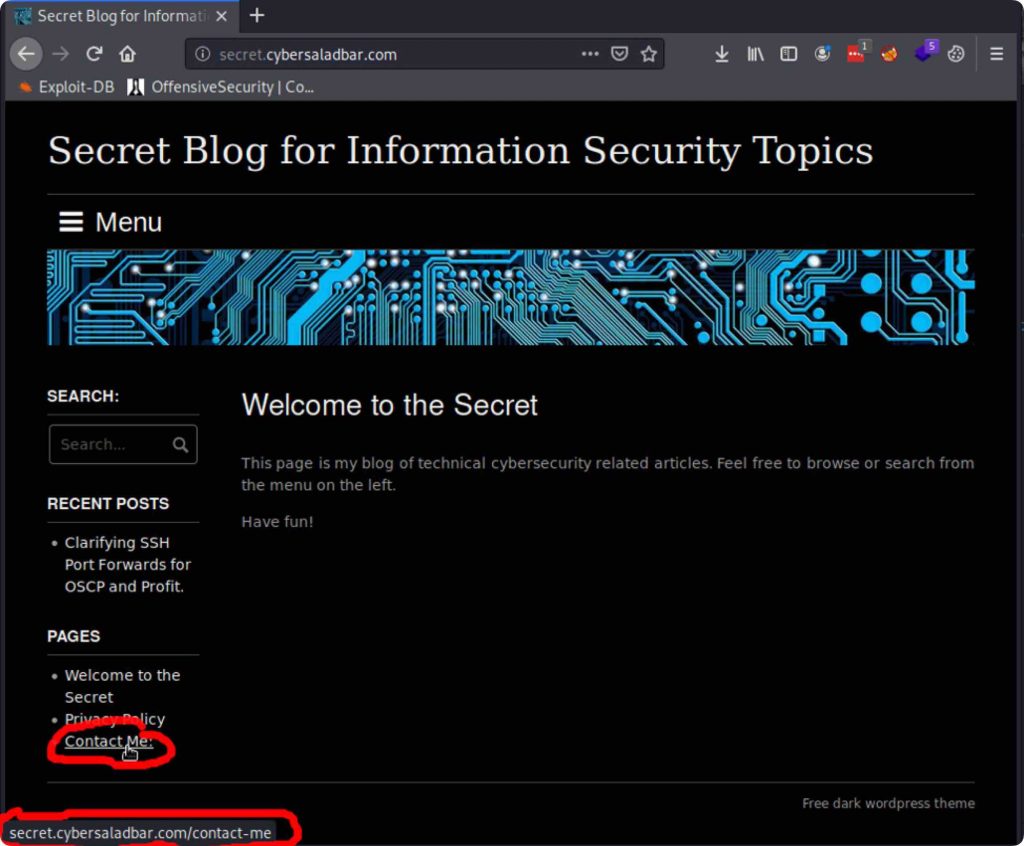Reload the current page

coord(94,54)
